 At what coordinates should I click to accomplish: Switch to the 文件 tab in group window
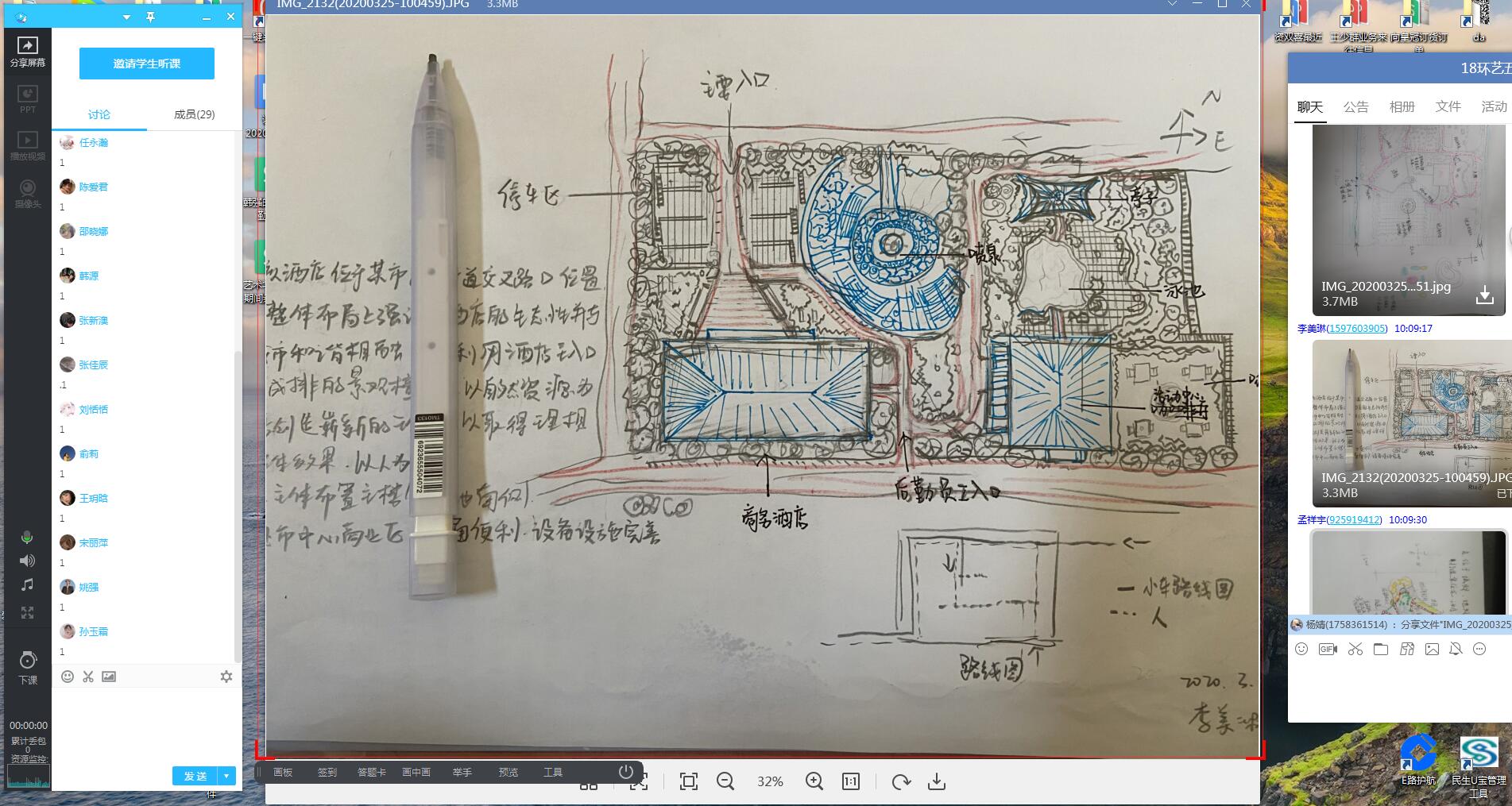[1448, 106]
